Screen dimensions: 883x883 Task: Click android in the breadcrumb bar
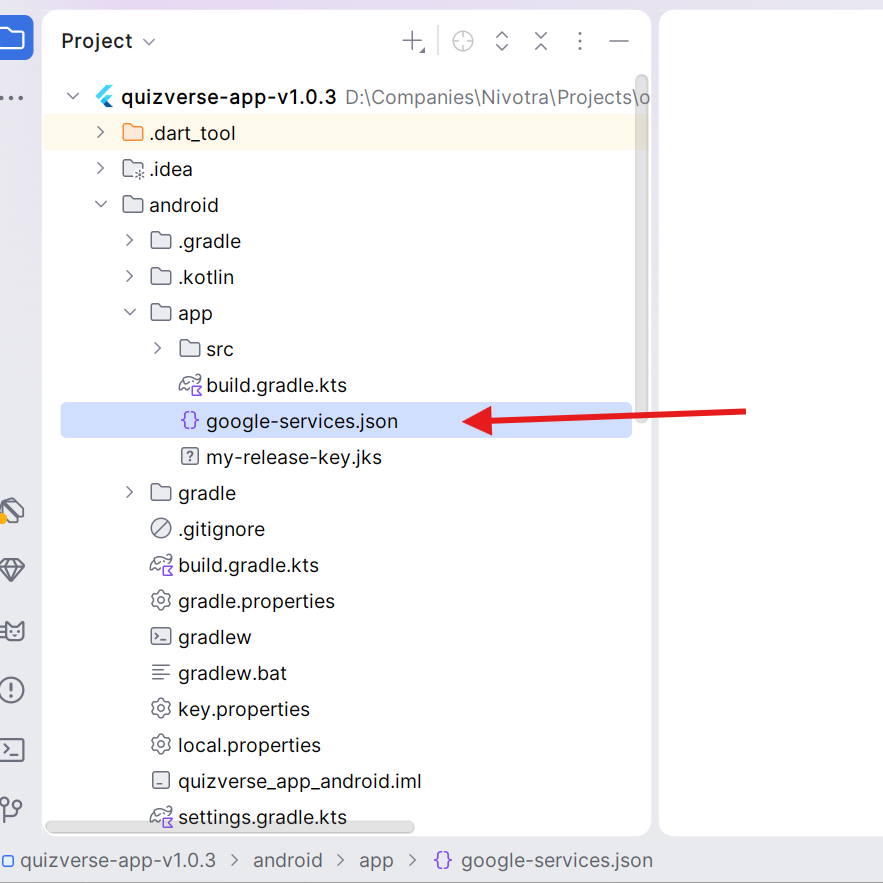click(x=287, y=860)
